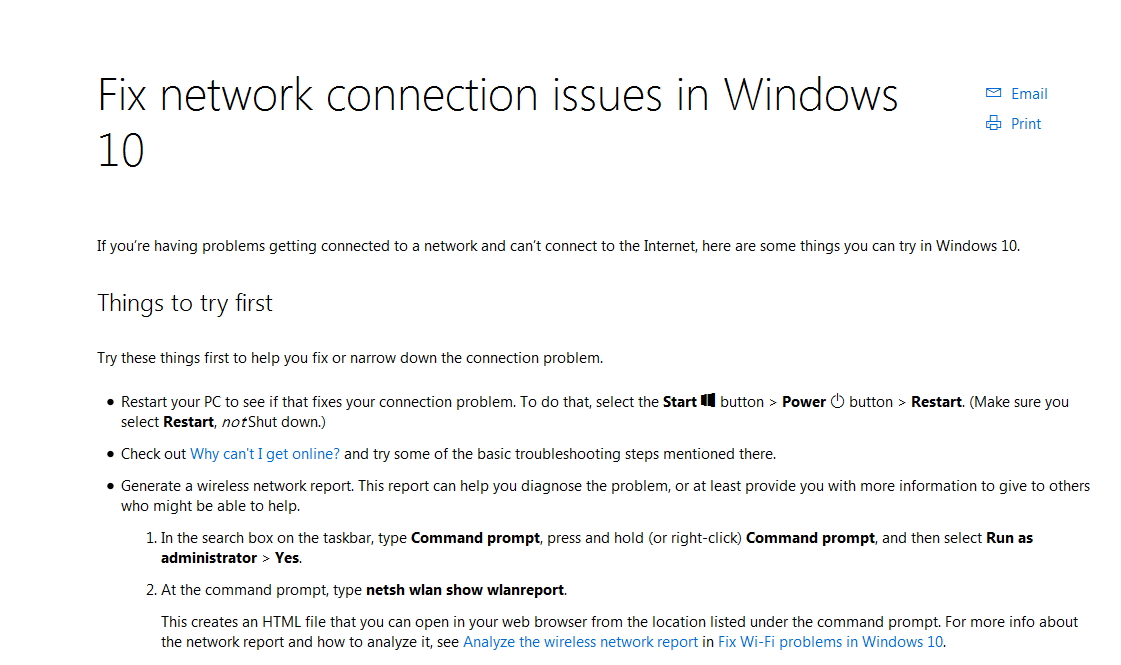Open the Email link

tap(1029, 94)
